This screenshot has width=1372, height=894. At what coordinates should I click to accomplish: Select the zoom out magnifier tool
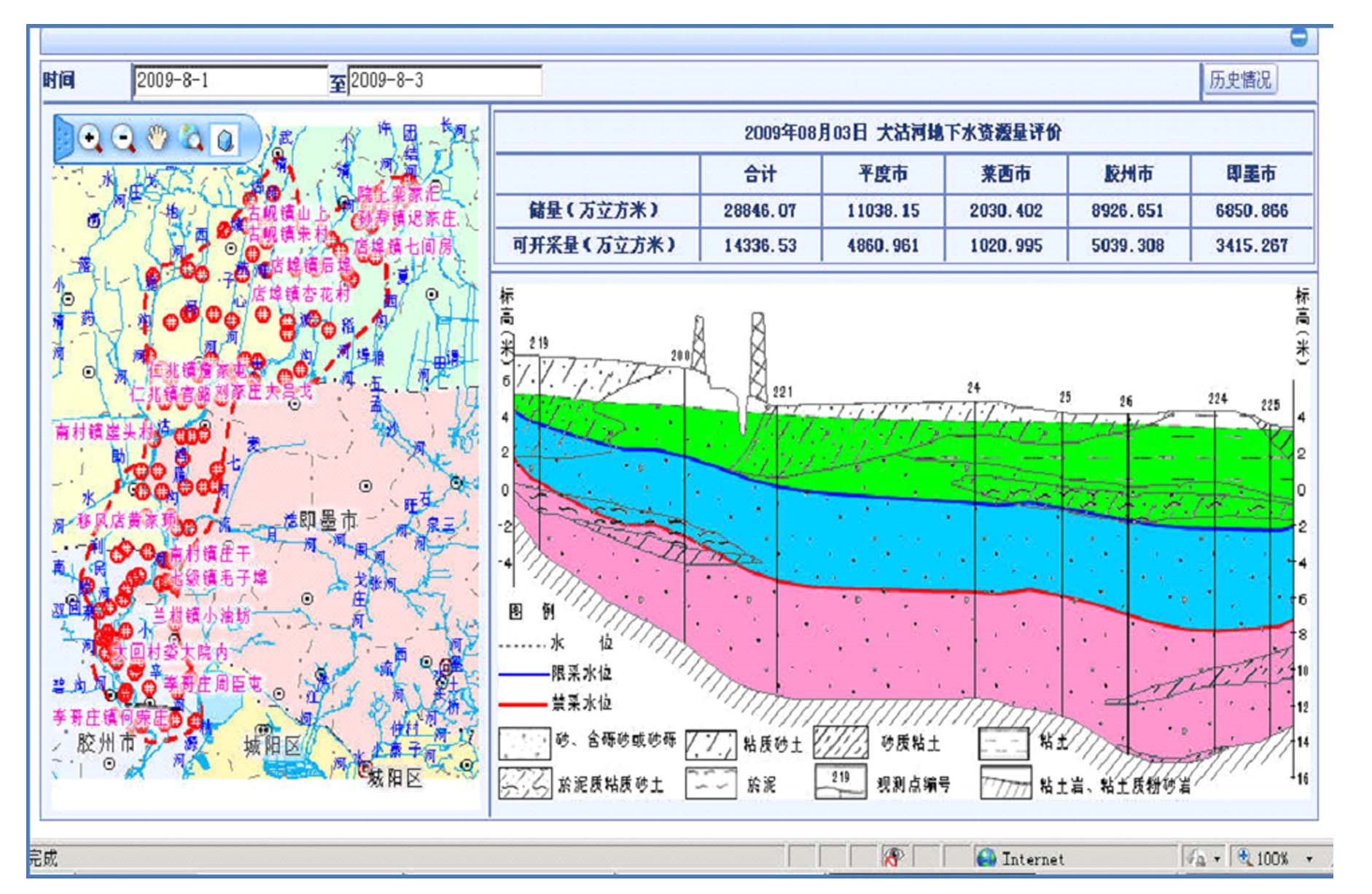click(124, 138)
